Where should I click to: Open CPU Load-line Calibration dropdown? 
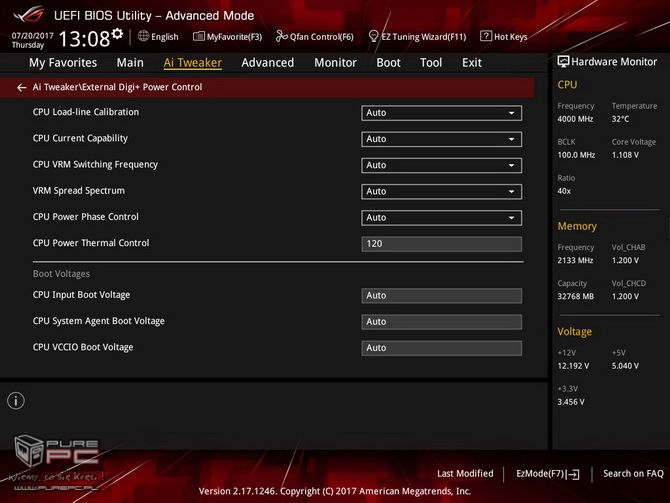(441, 113)
